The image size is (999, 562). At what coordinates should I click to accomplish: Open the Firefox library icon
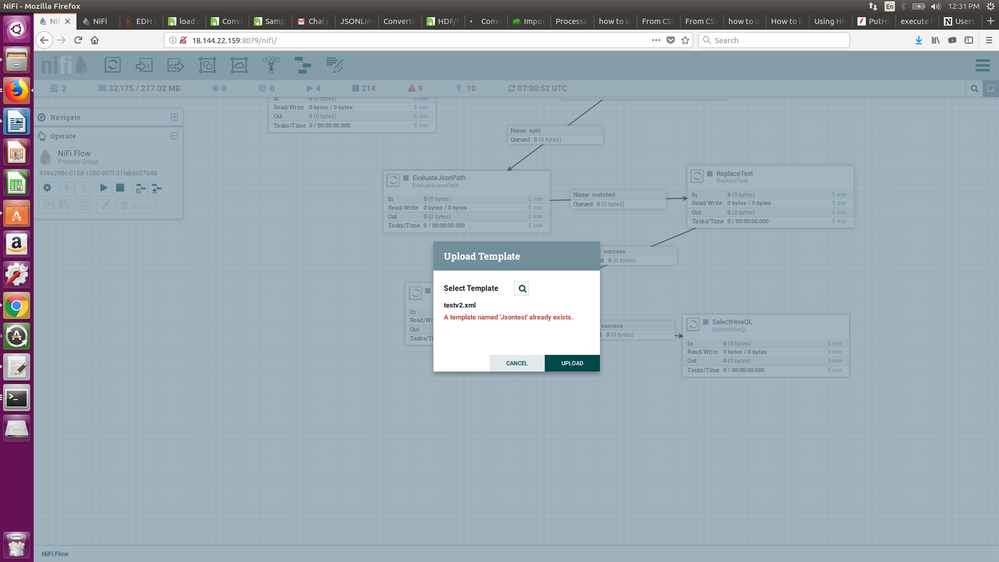(x=935, y=40)
